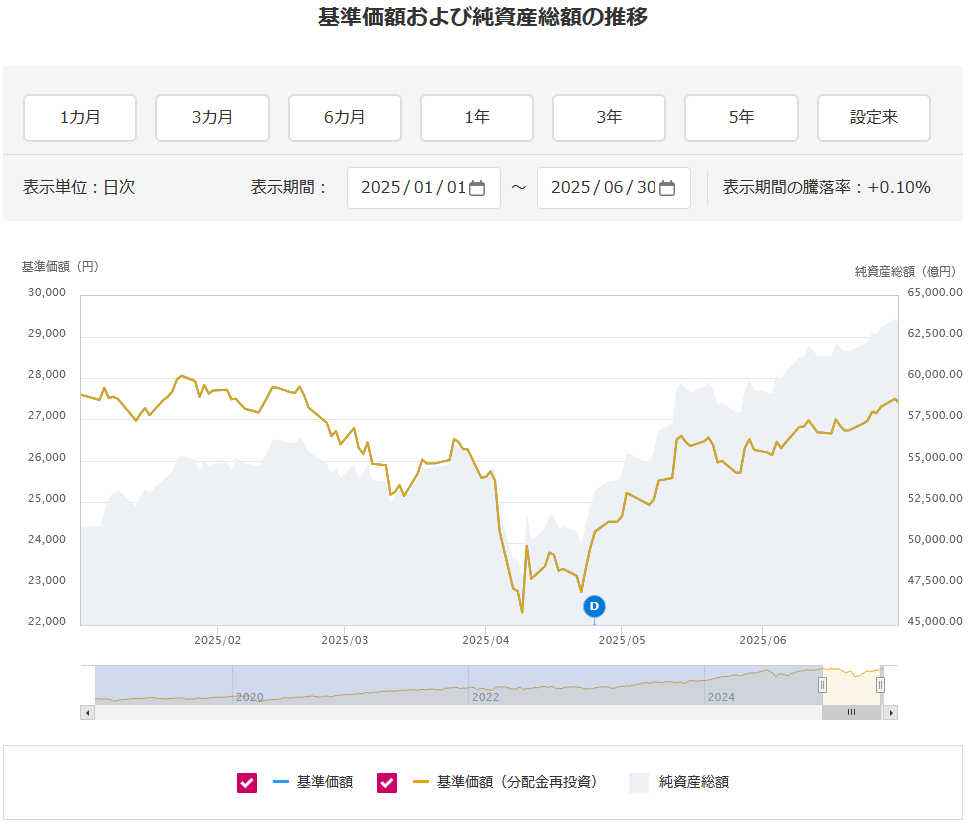
Task: Click the blue D distribution marker
Action: tap(595, 606)
